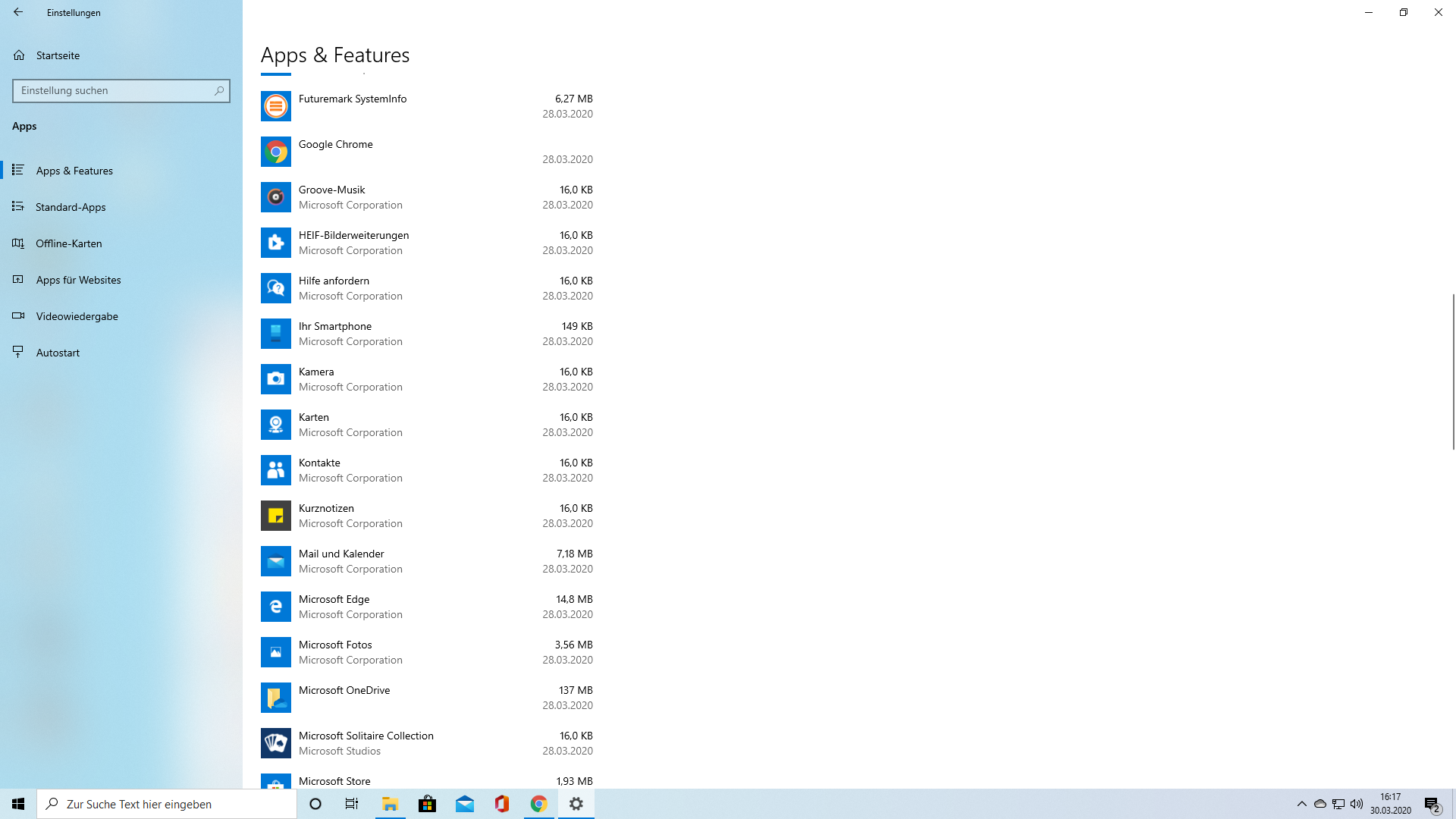Select the Microsoft OneDrive app icon
Viewport: 1456px width, 819px height.
[x=276, y=698]
